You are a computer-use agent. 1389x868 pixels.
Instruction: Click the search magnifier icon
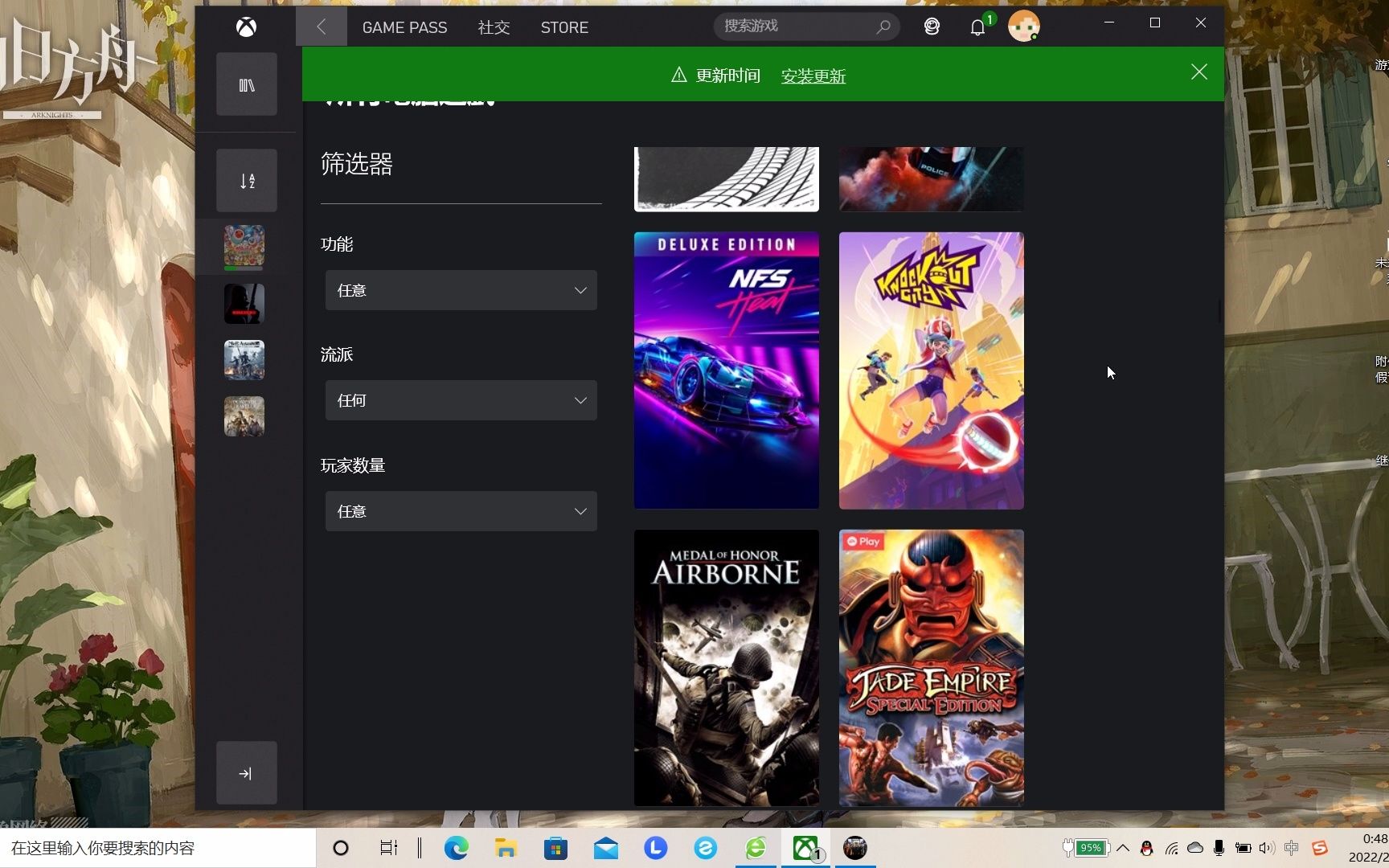tap(883, 27)
